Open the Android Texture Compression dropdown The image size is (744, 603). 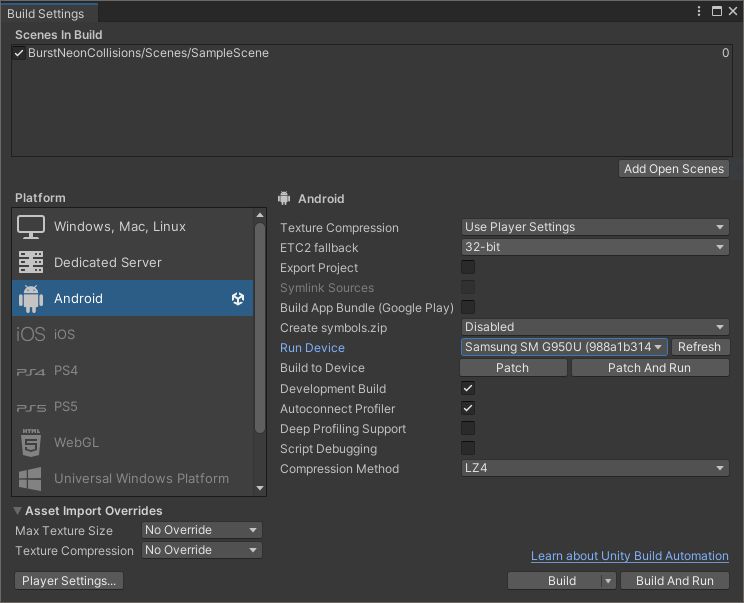(x=595, y=227)
